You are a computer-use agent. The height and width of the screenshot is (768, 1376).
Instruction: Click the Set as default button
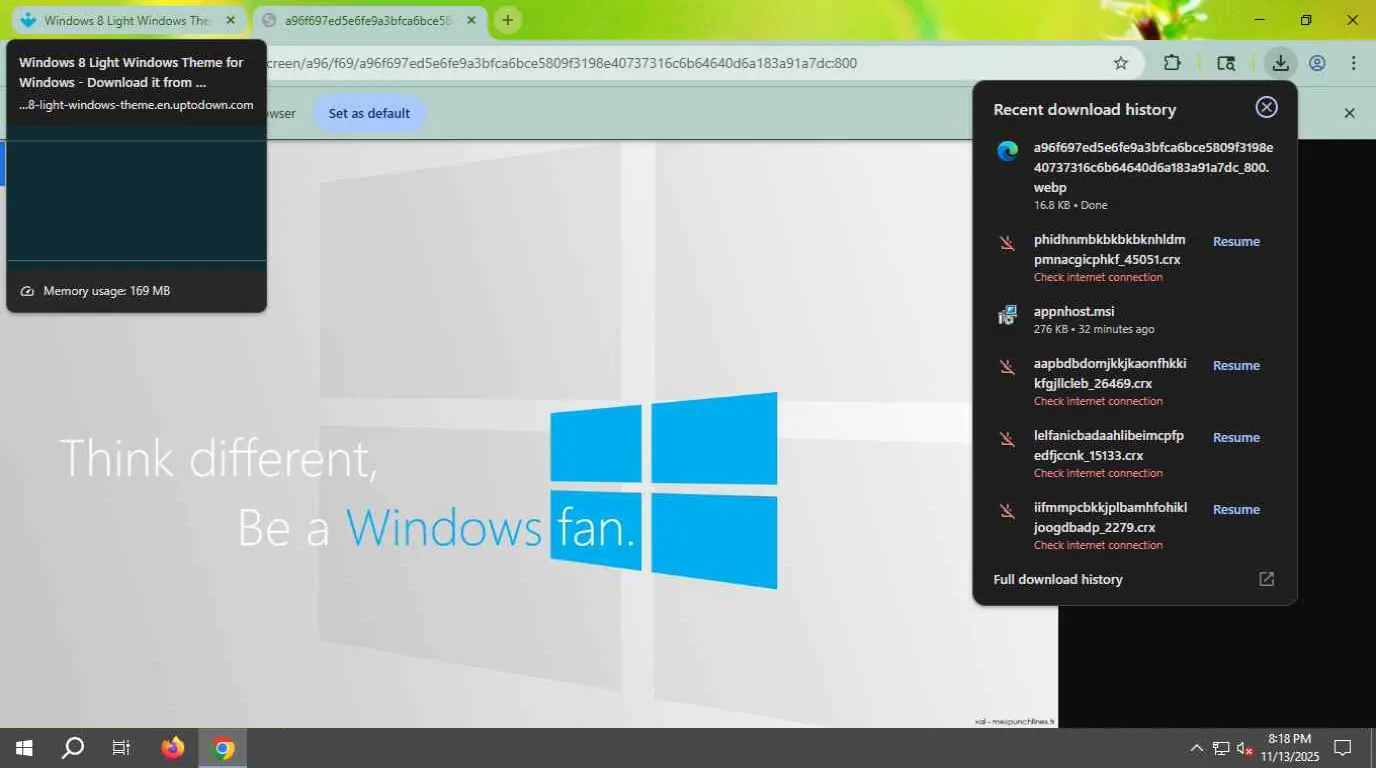tap(369, 113)
